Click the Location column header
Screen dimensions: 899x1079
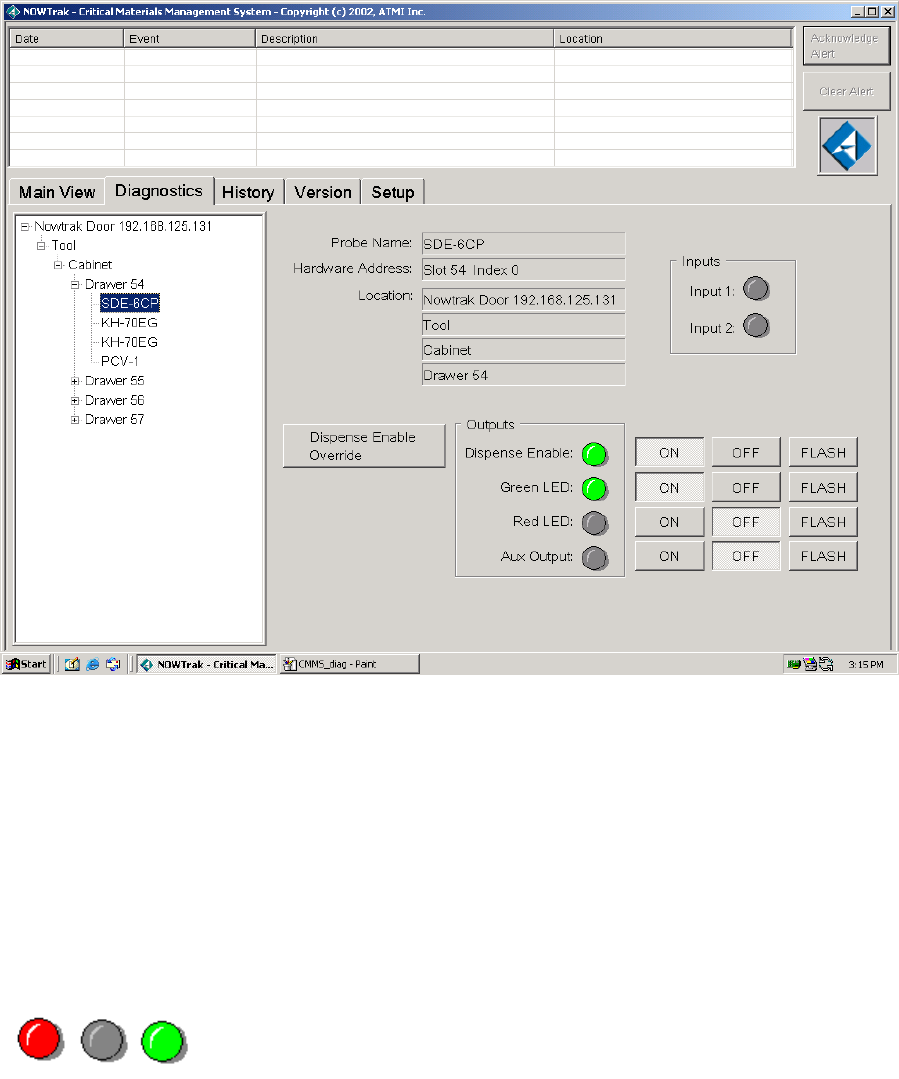coord(673,39)
